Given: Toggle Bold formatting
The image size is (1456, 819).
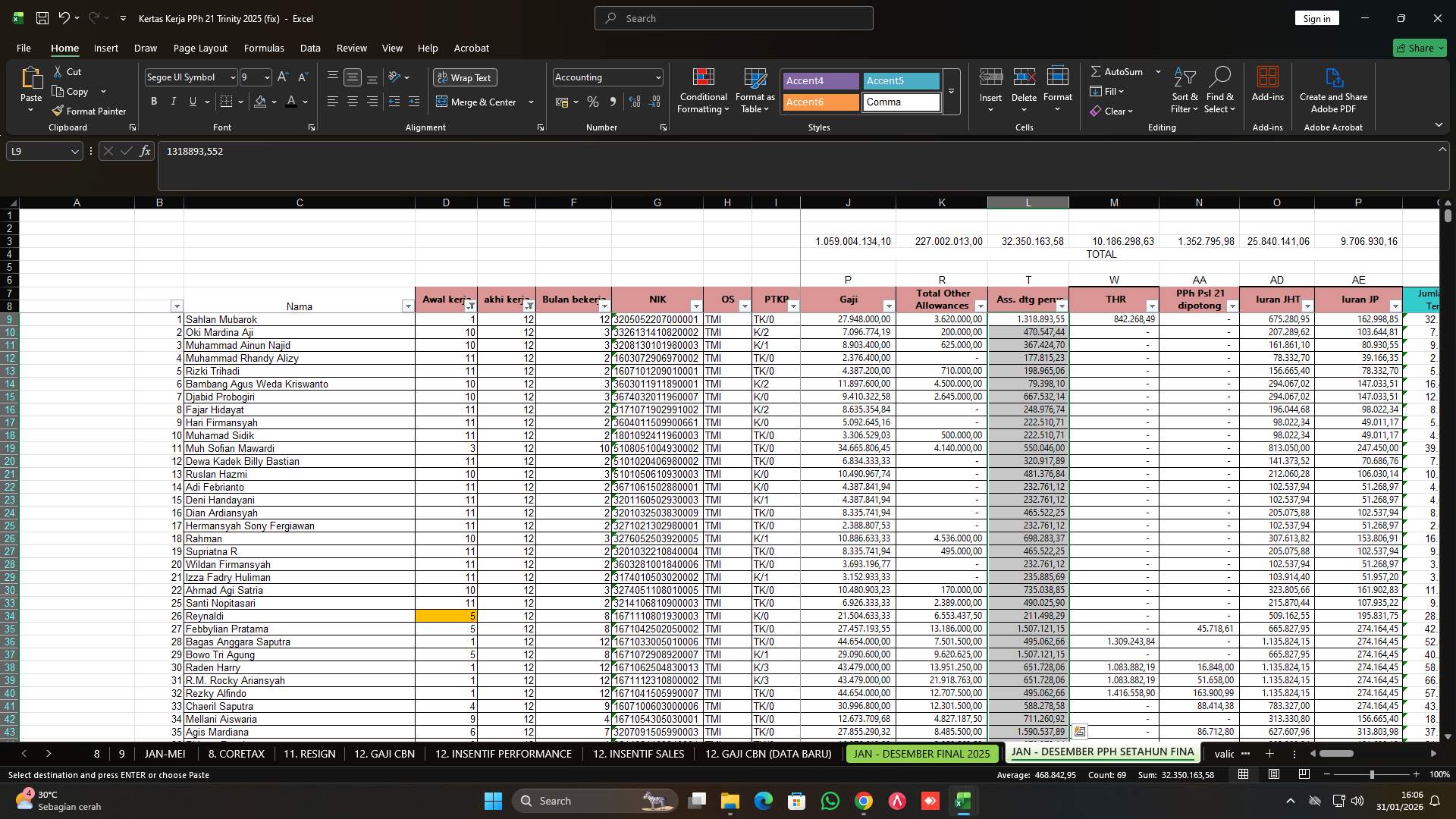Looking at the screenshot, I should 154,101.
